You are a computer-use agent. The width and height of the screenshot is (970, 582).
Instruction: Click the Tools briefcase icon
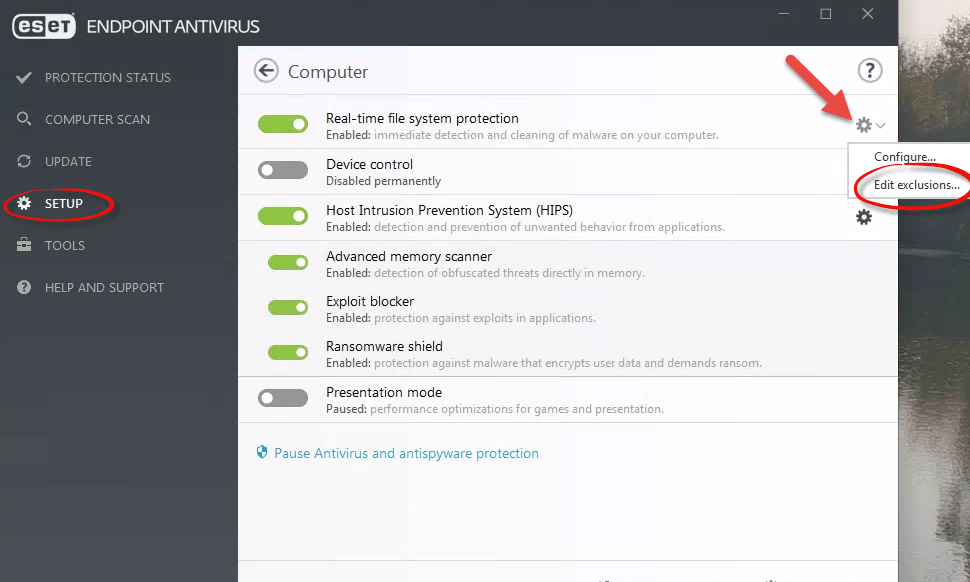(24, 245)
